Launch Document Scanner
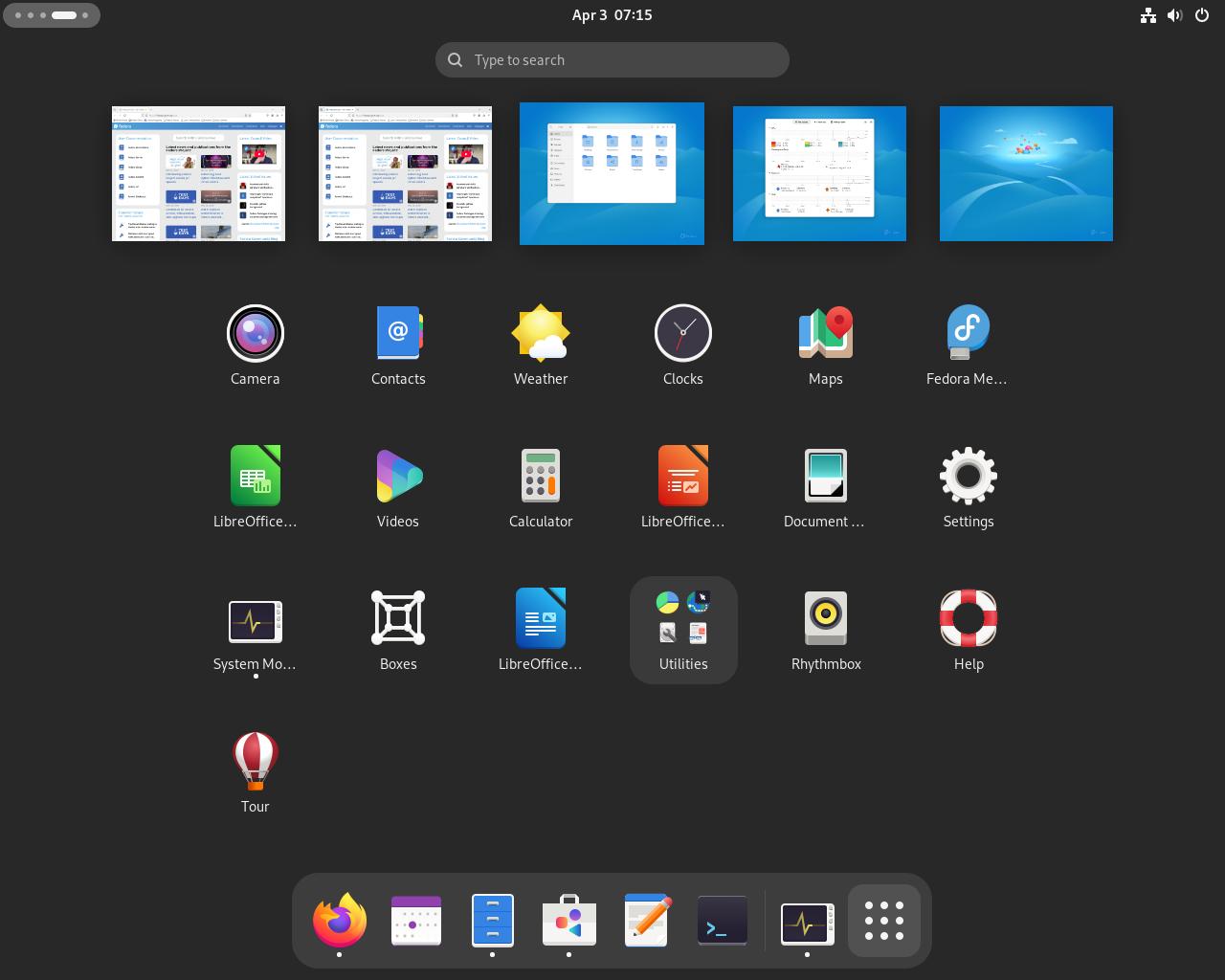This screenshot has width=1225, height=980. 826,487
